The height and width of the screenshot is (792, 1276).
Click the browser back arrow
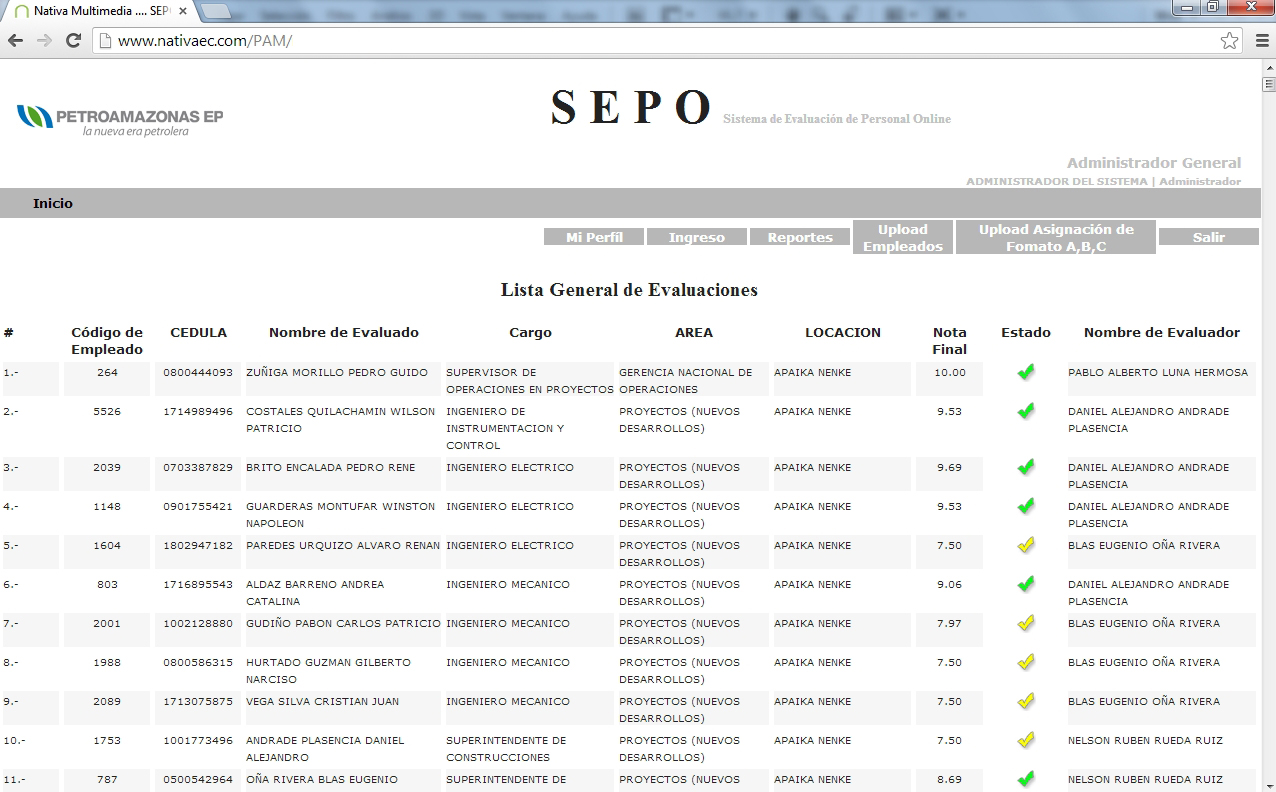(x=15, y=41)
